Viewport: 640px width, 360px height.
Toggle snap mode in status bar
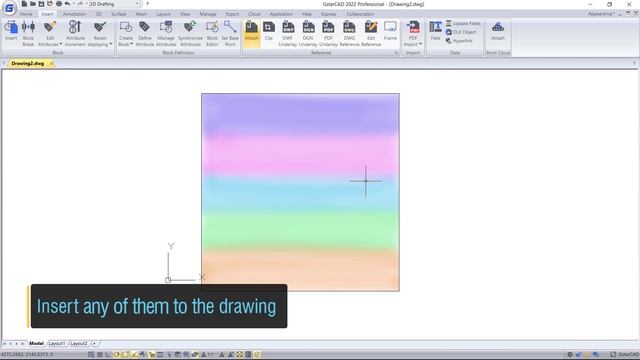(91, 354)
